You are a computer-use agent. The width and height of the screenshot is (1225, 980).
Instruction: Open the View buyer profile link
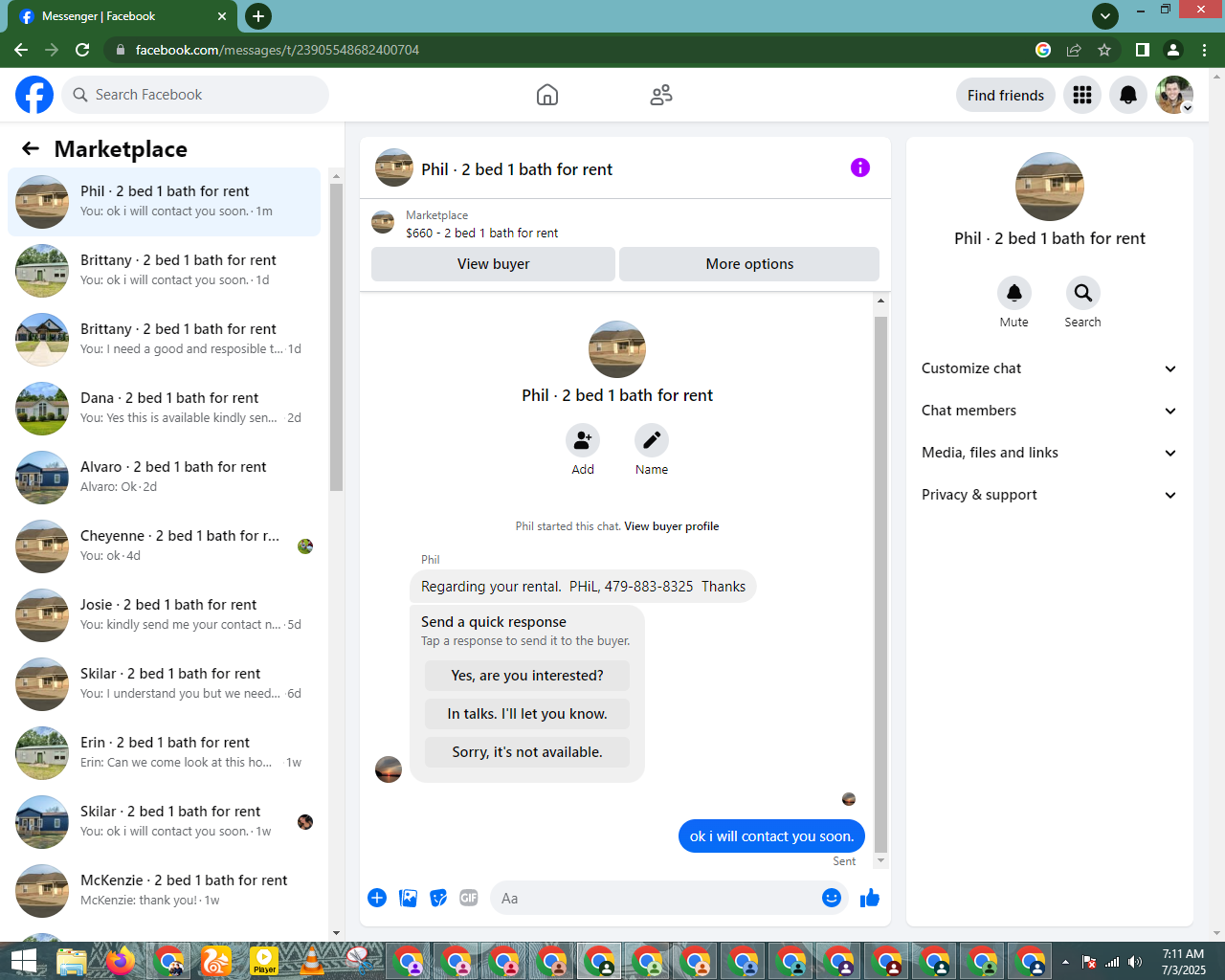(672, 526)
